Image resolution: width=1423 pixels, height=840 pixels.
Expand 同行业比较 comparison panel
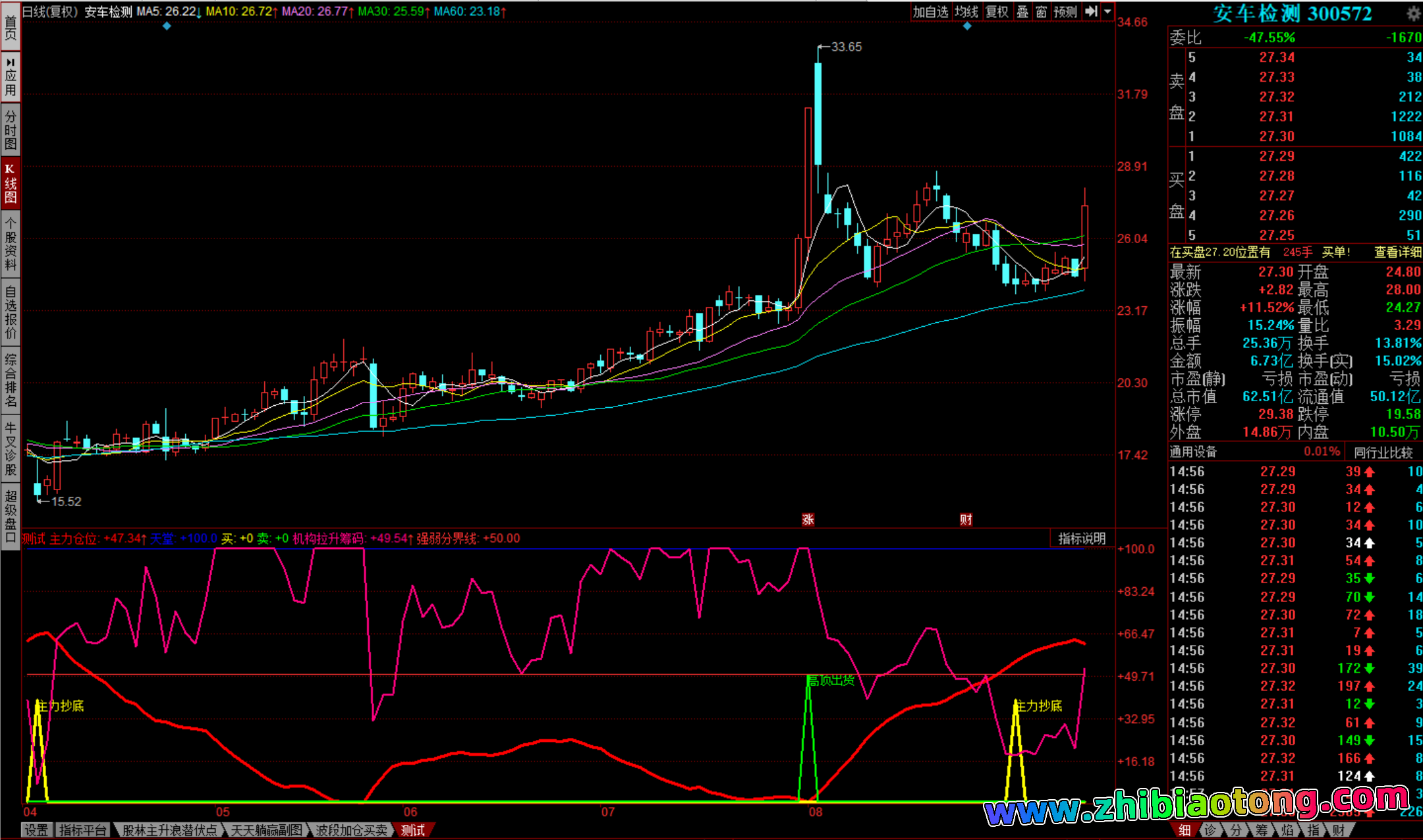pos(1383,452)
